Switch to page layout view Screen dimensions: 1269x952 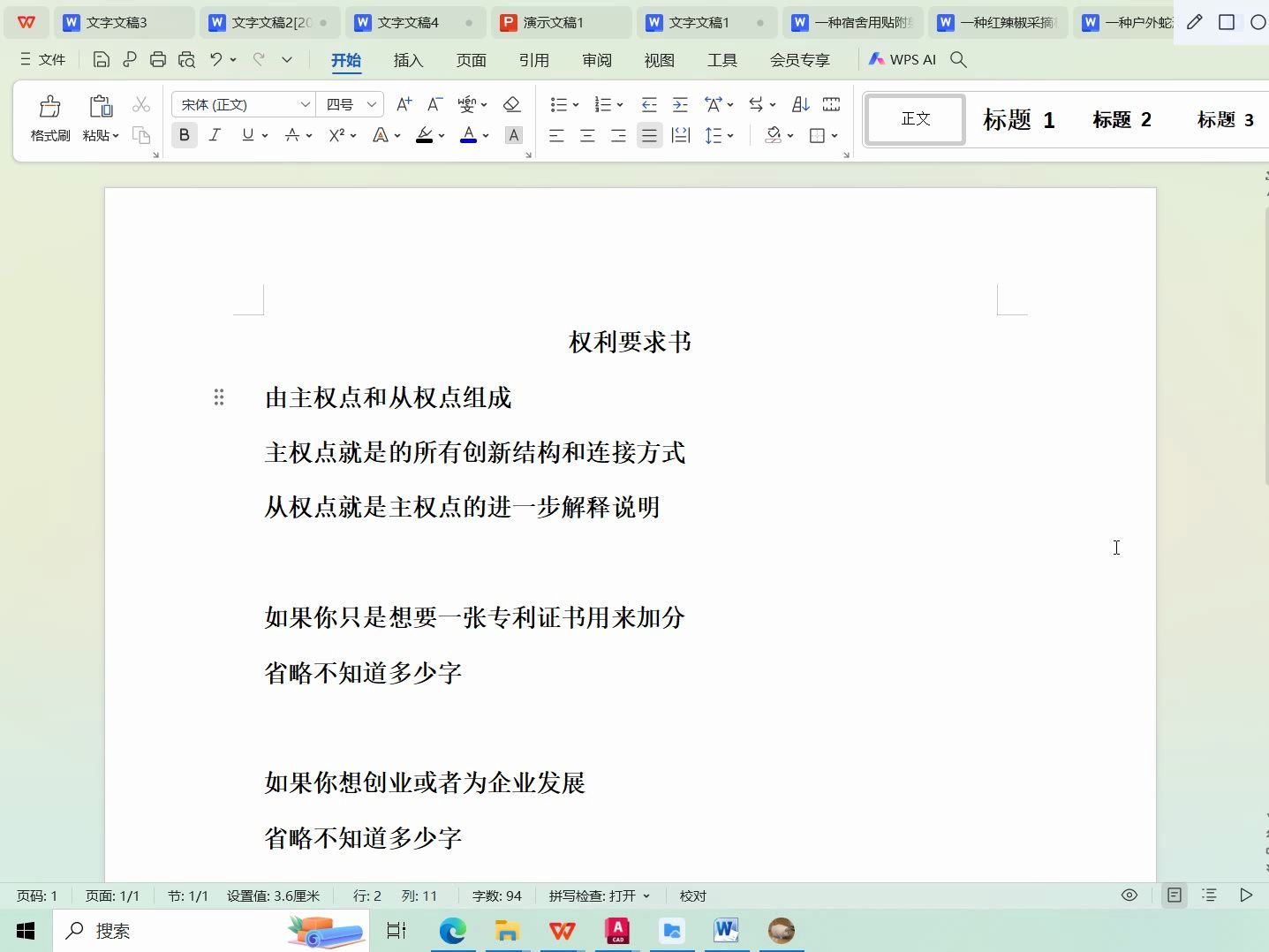click(1174, 895)
